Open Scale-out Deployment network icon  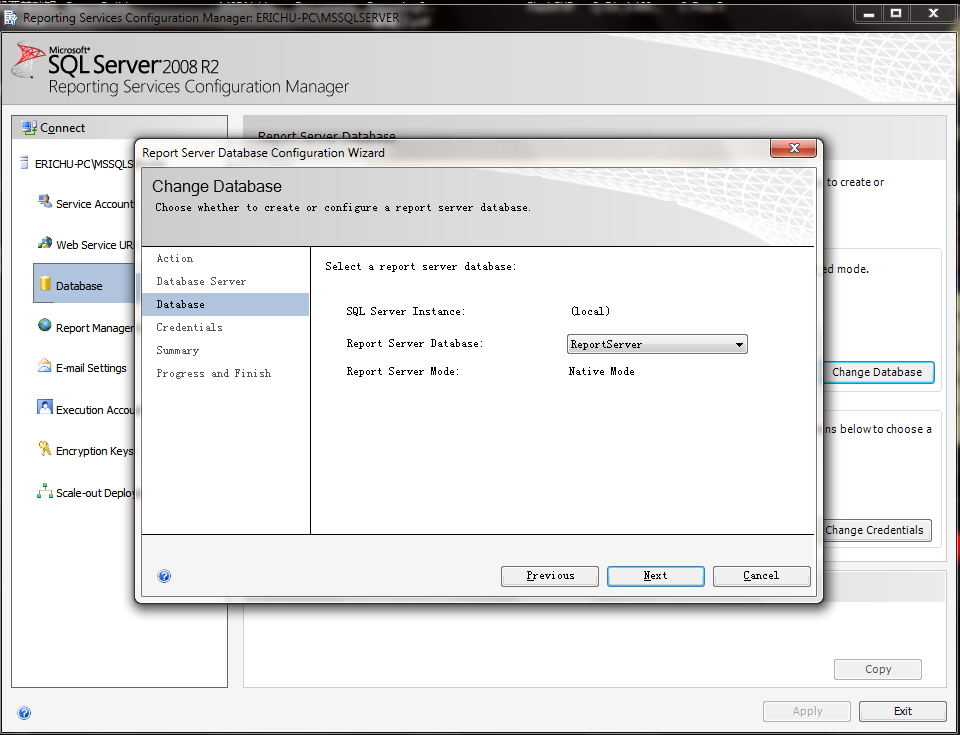click(x=45, y=491)
